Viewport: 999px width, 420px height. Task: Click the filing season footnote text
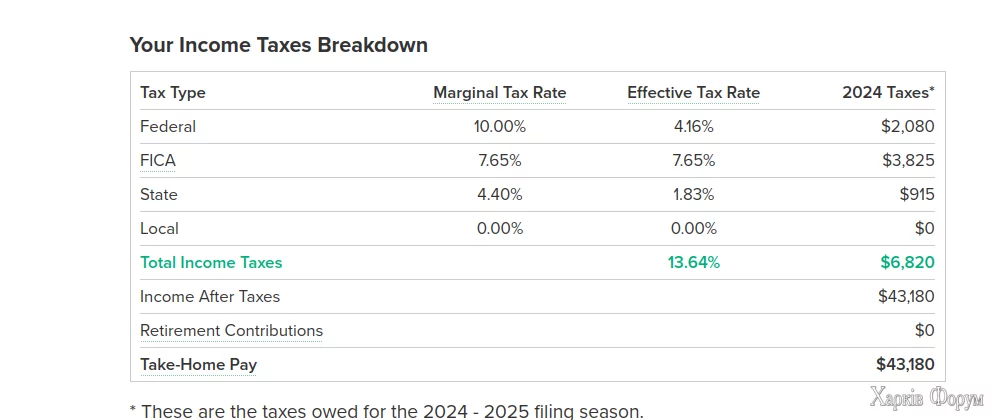(386, 411)
